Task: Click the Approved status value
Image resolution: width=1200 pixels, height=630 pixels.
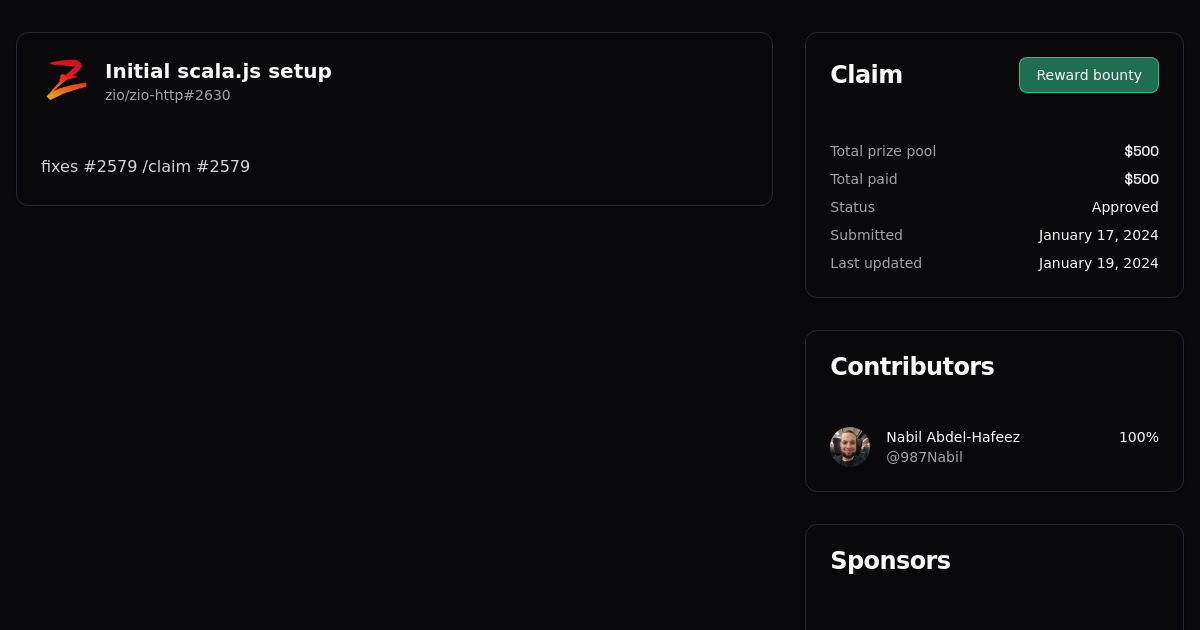Action: coord(1125,207)
